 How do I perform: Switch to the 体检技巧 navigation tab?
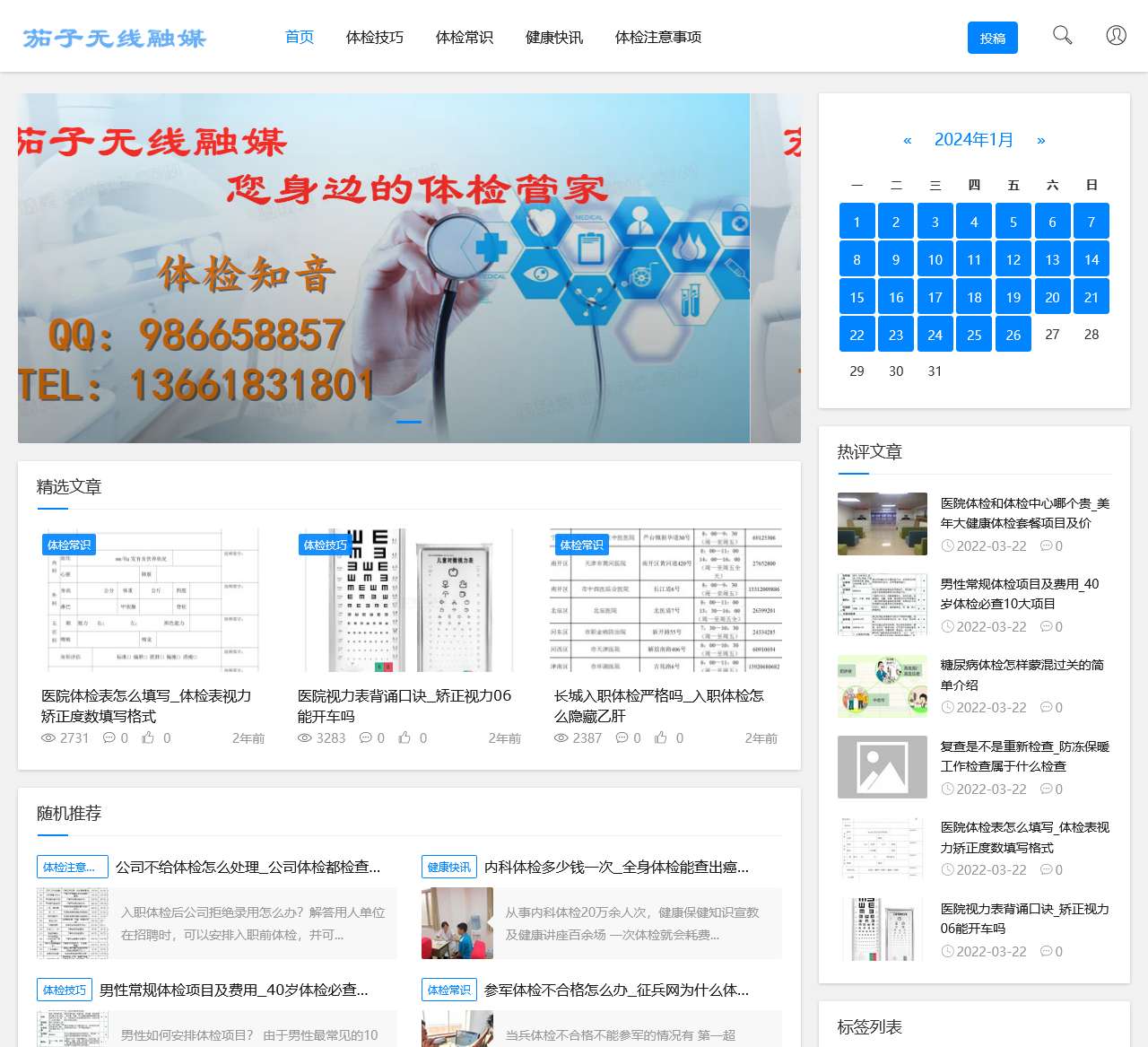click(x=376, y=38)
